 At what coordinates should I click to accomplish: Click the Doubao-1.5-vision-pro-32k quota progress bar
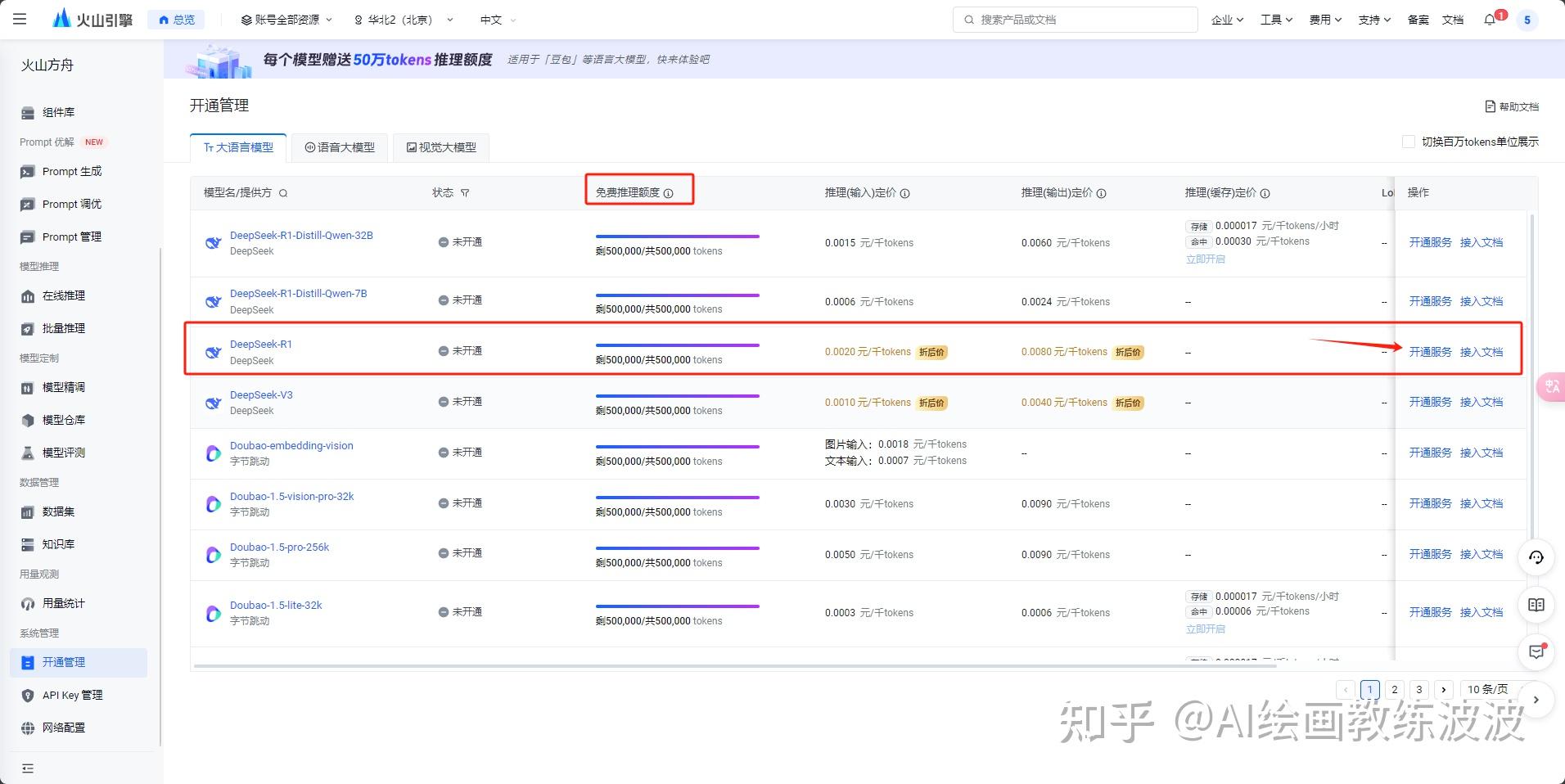[678, 498]
